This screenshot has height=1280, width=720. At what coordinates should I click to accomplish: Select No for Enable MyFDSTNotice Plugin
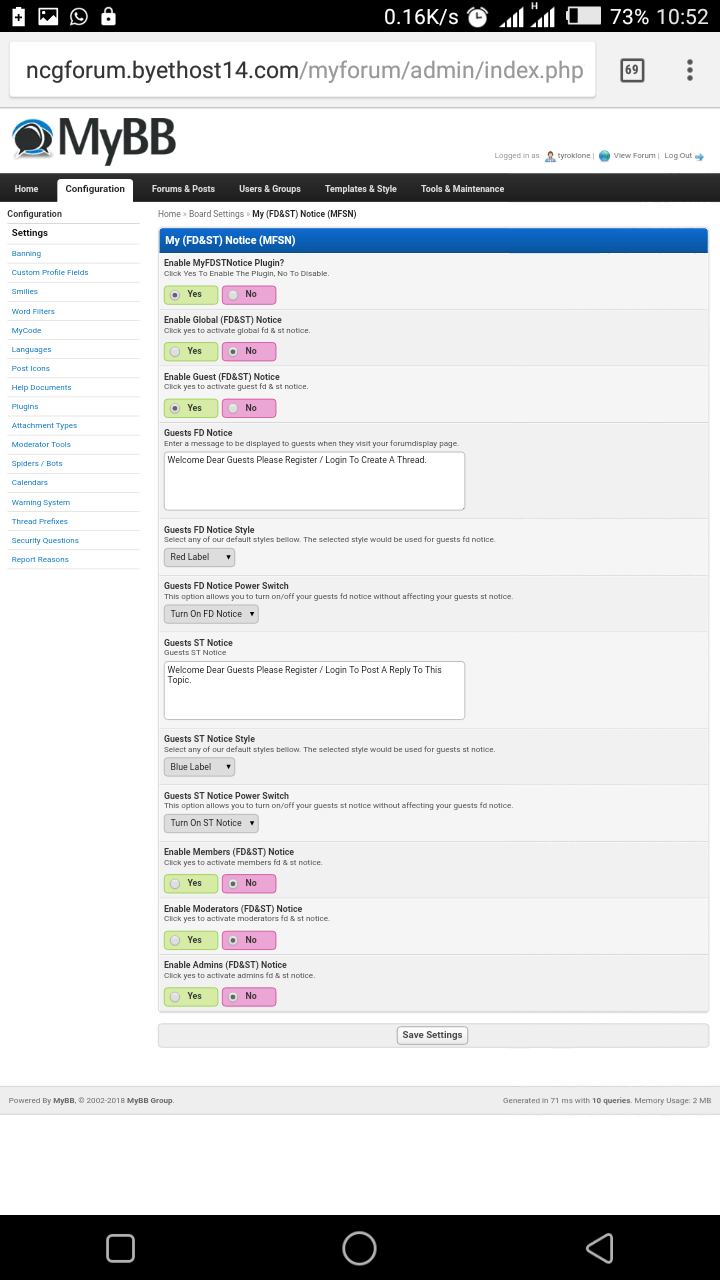(x=248, y=295)
